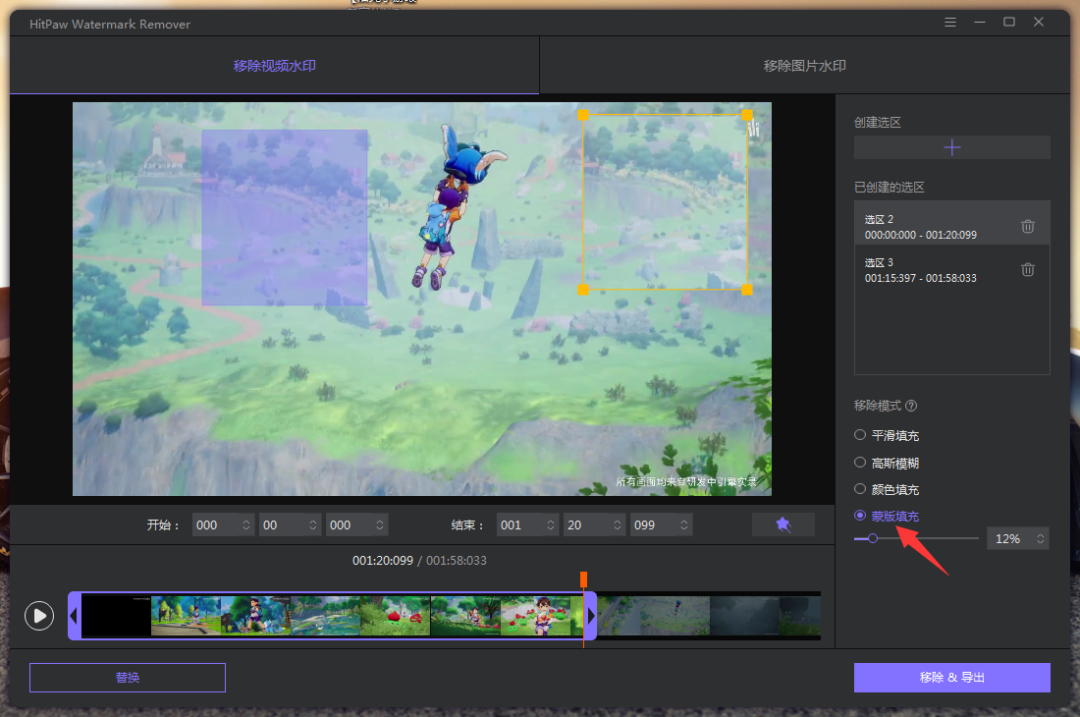This screenshot has height=717, width=1080.
Task: Click stepper arrows on end 20 field
Action: (617, 525)
